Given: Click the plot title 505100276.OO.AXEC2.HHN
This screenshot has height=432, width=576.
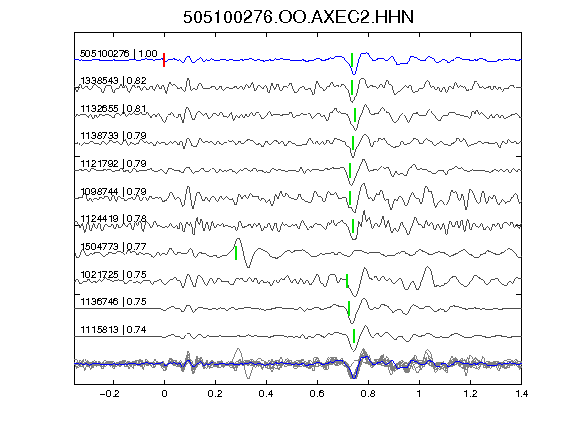Looking at the screenshot, I should pyautogui.click(x=298, y=17).
